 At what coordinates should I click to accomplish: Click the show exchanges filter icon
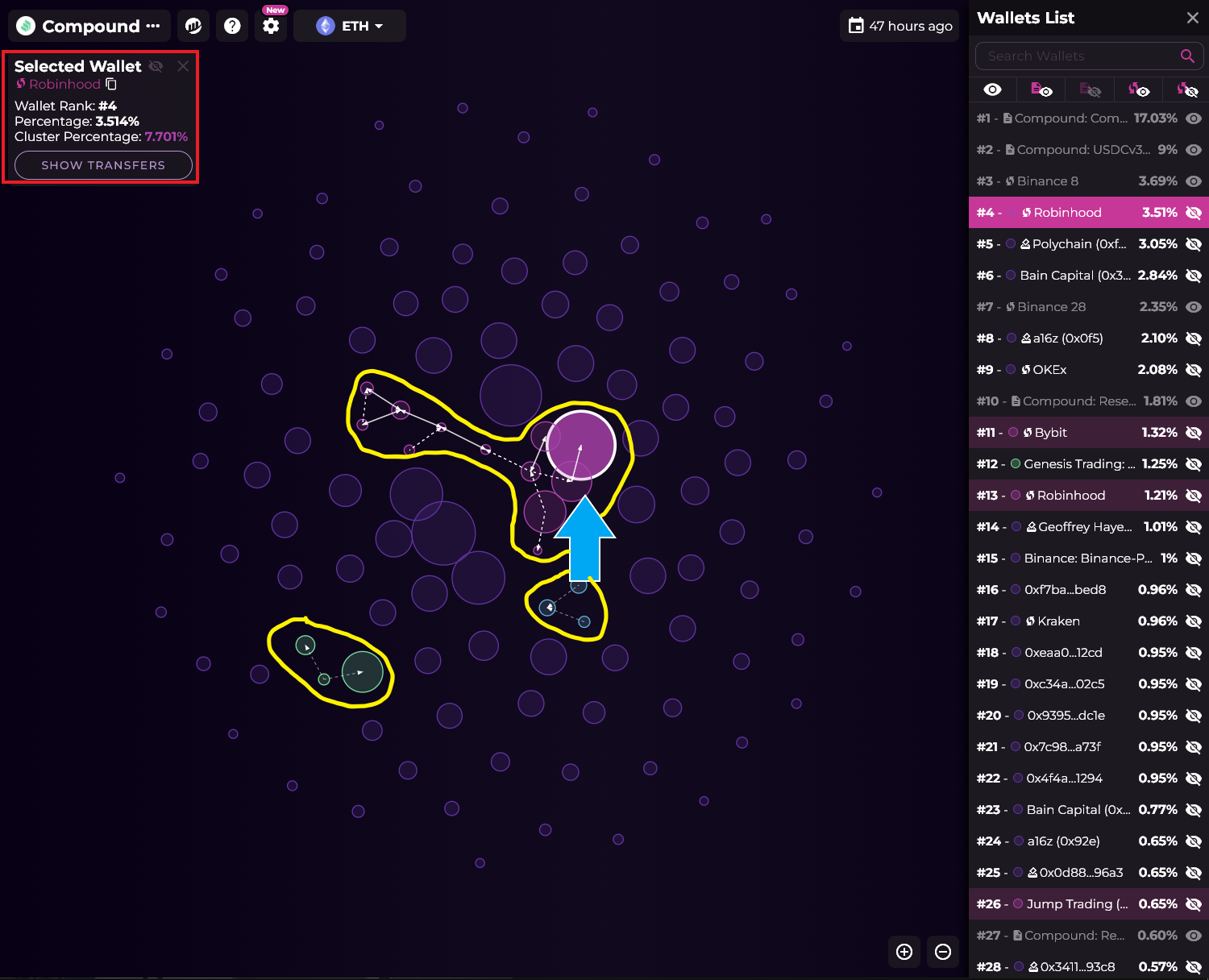pyautogui.click(x=1139, y=89)
